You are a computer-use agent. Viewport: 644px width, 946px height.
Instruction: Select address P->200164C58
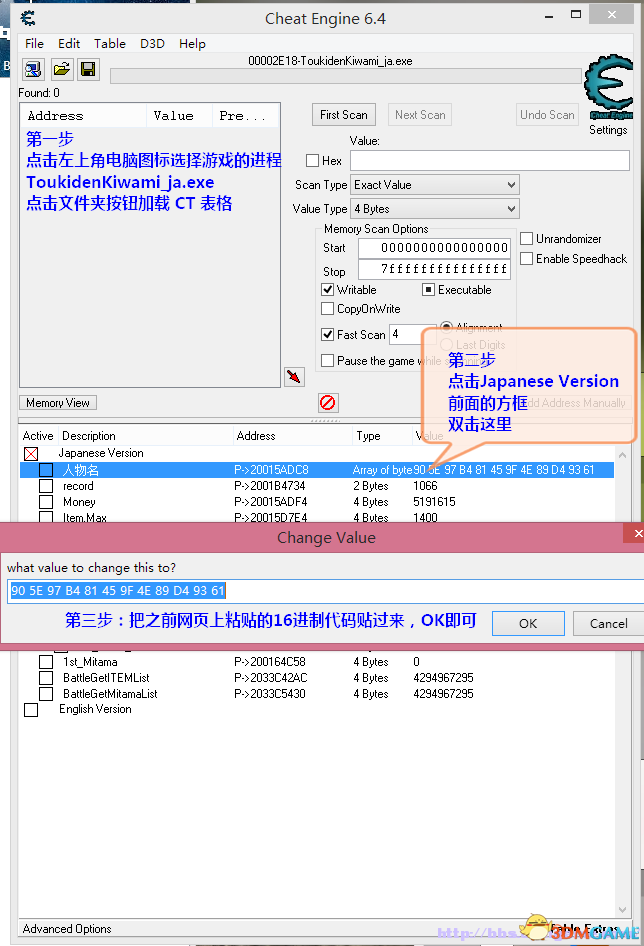(x=270, y=662)
